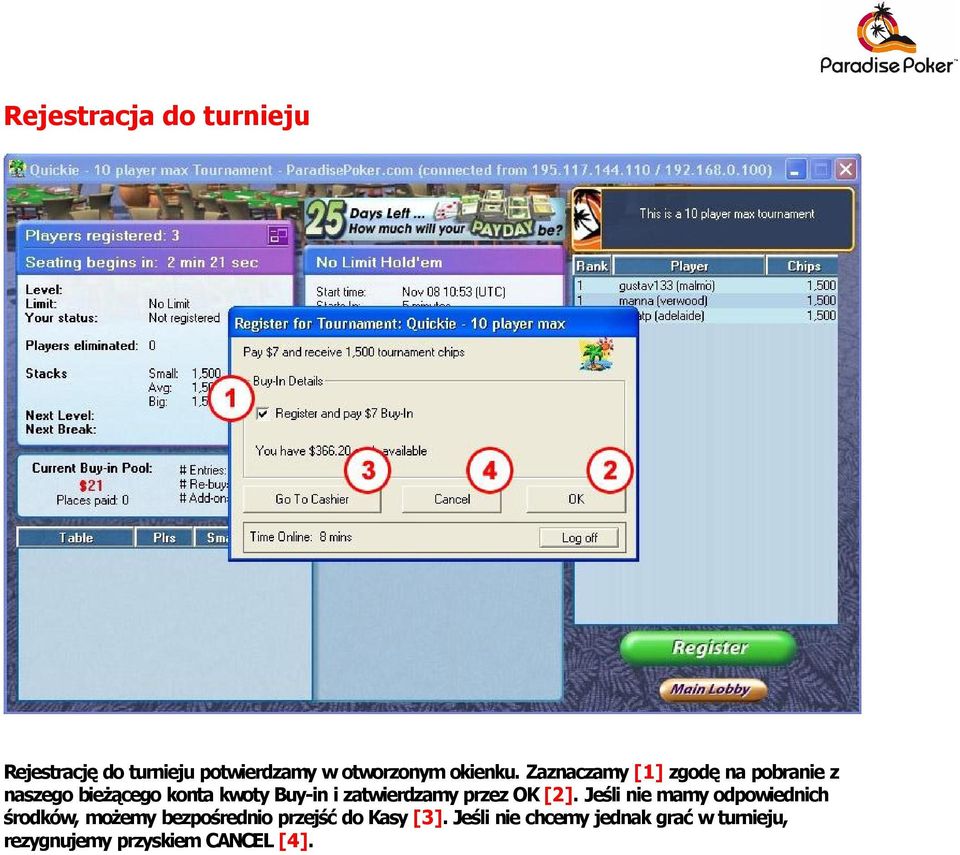Click the Time Online: 8 mins text
Viewport: 960px width, 855px height.
pos(301,537)
